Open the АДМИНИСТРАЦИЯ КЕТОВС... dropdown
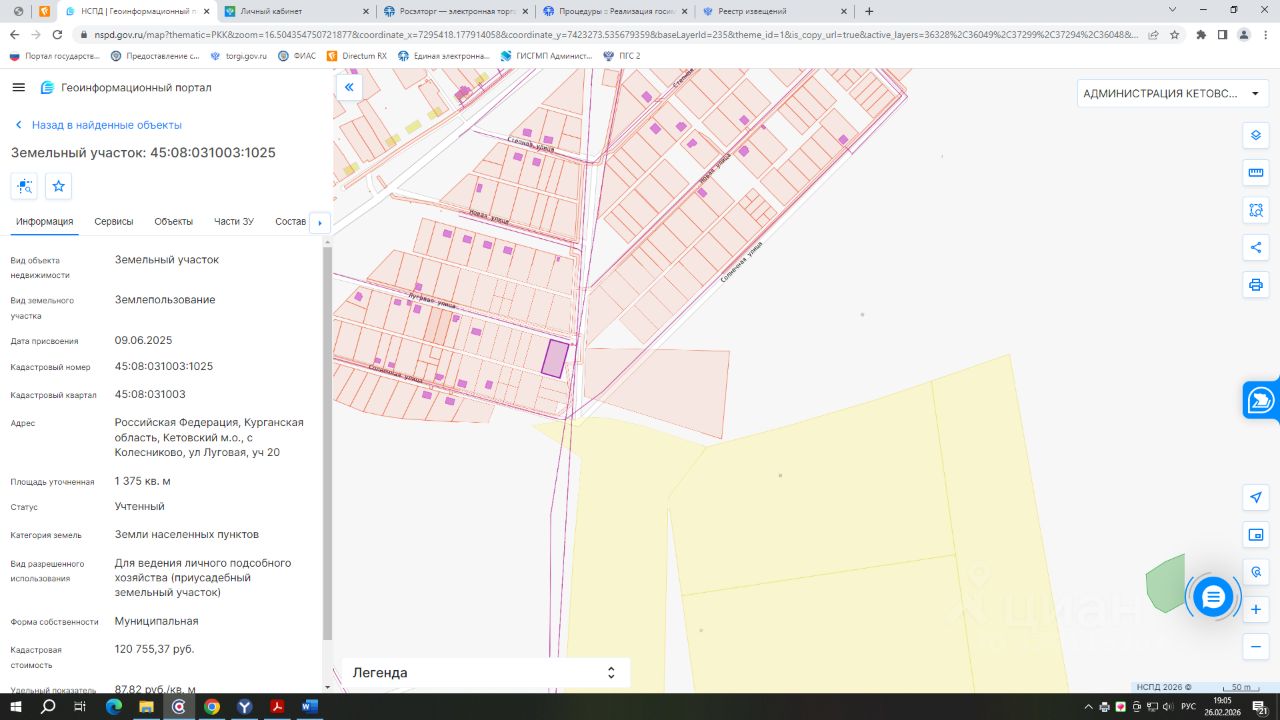This screenshot has width=1280, height=720. (x=1171, y=94)
